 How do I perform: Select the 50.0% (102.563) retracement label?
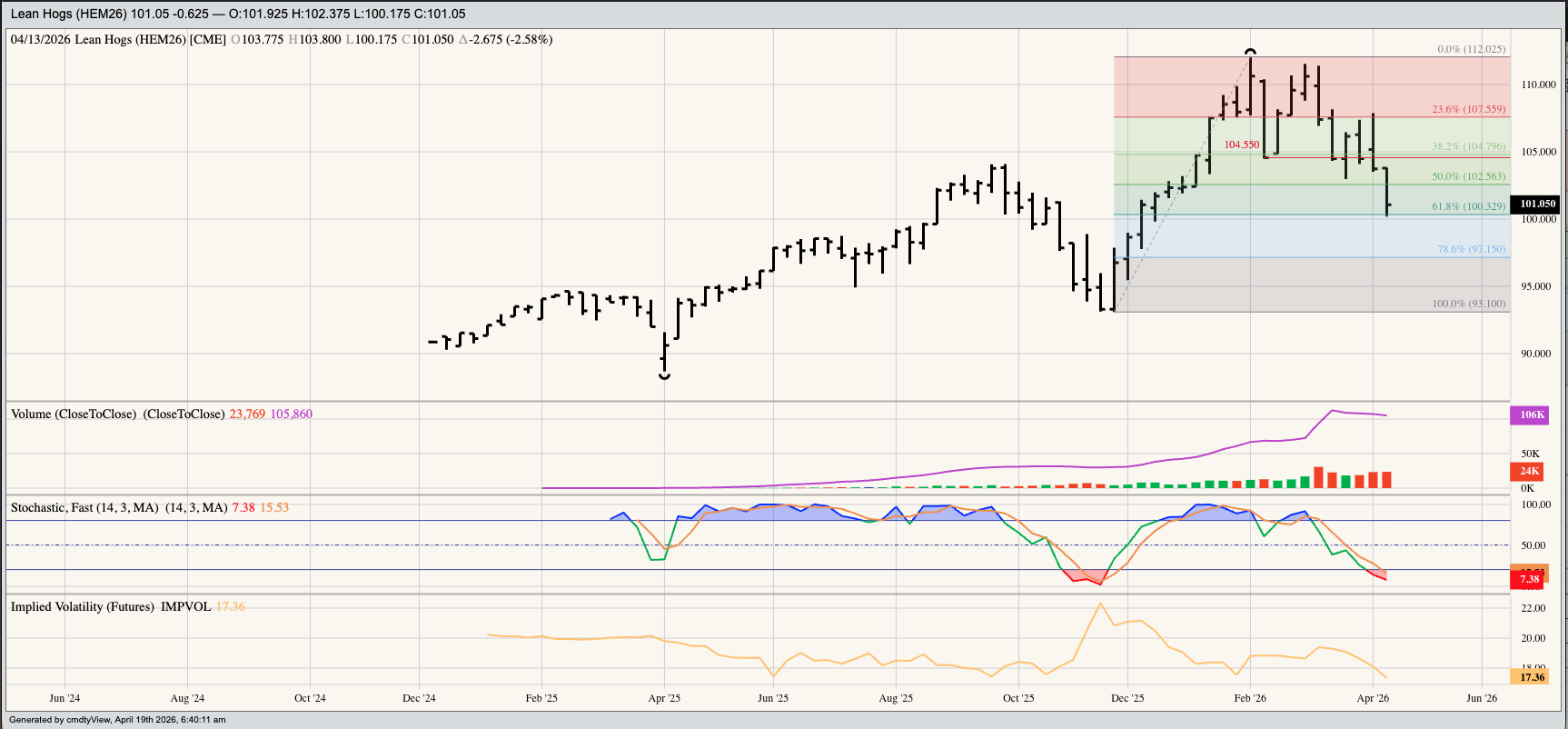(x=1468, y=176)
